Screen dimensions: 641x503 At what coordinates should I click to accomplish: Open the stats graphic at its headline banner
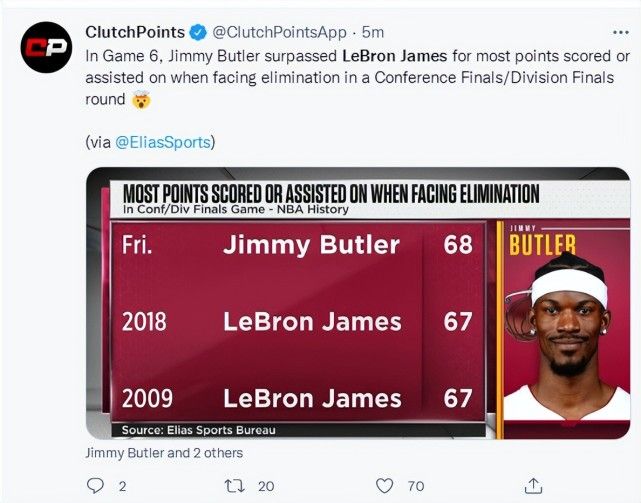(x=330, y=194)
